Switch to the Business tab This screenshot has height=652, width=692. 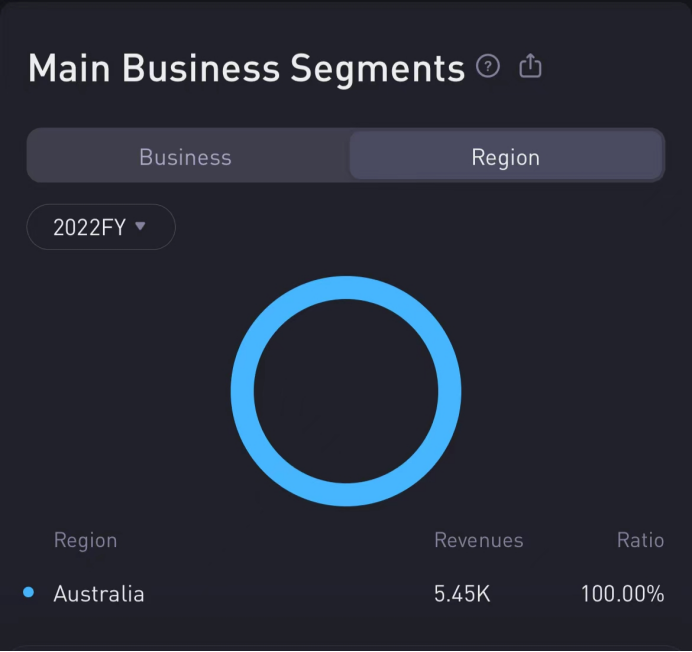pos(186,157)
